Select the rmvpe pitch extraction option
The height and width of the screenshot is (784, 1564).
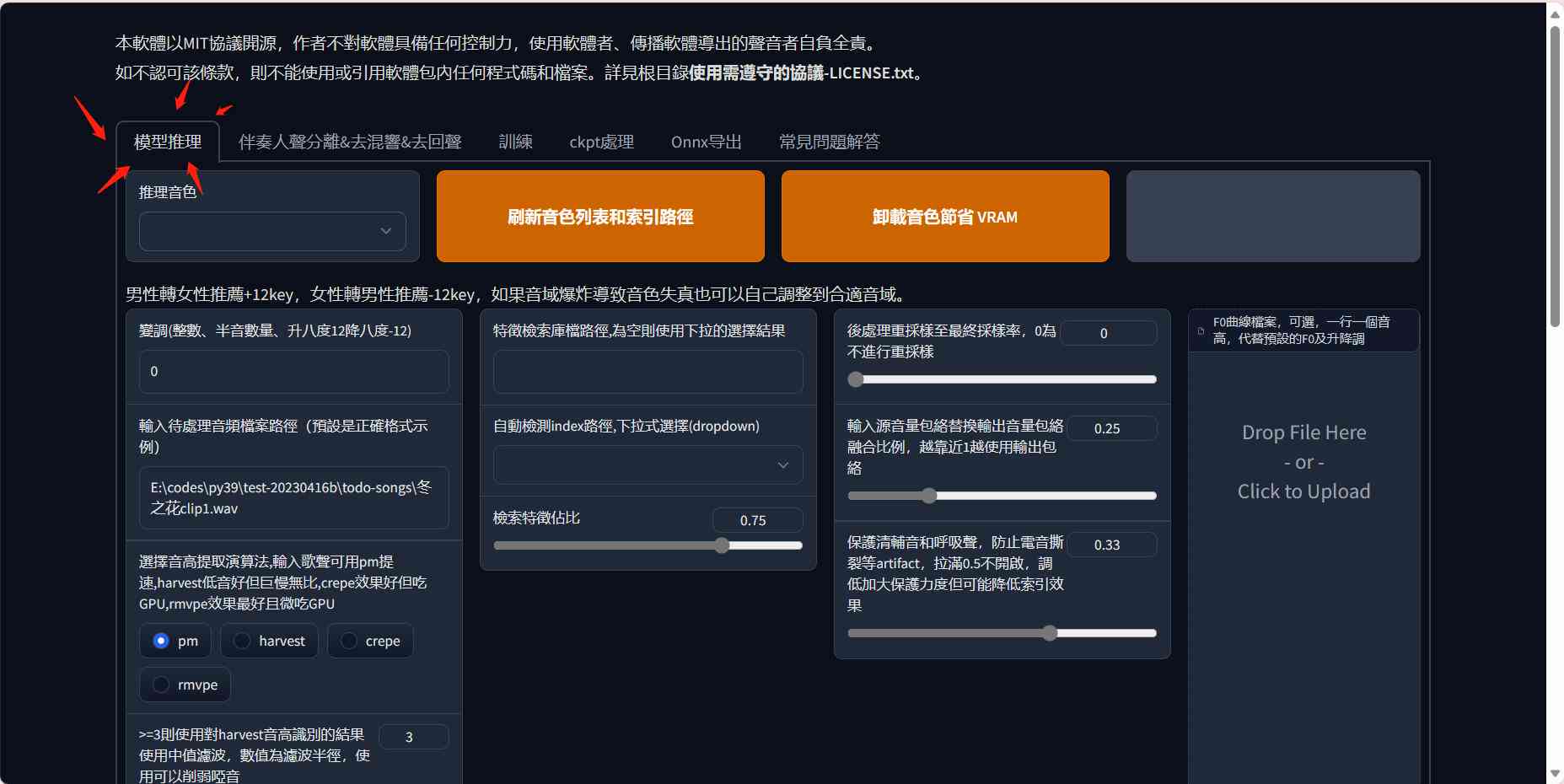185,685
